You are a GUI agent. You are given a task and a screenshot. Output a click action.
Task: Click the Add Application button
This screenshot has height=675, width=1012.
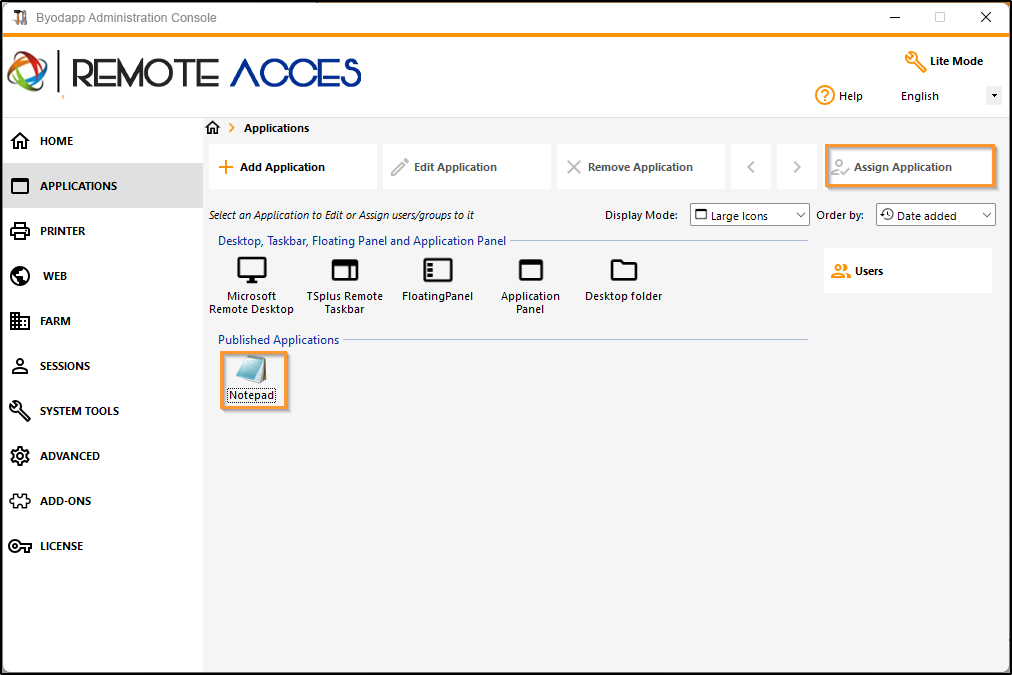(x=293, y=167)
